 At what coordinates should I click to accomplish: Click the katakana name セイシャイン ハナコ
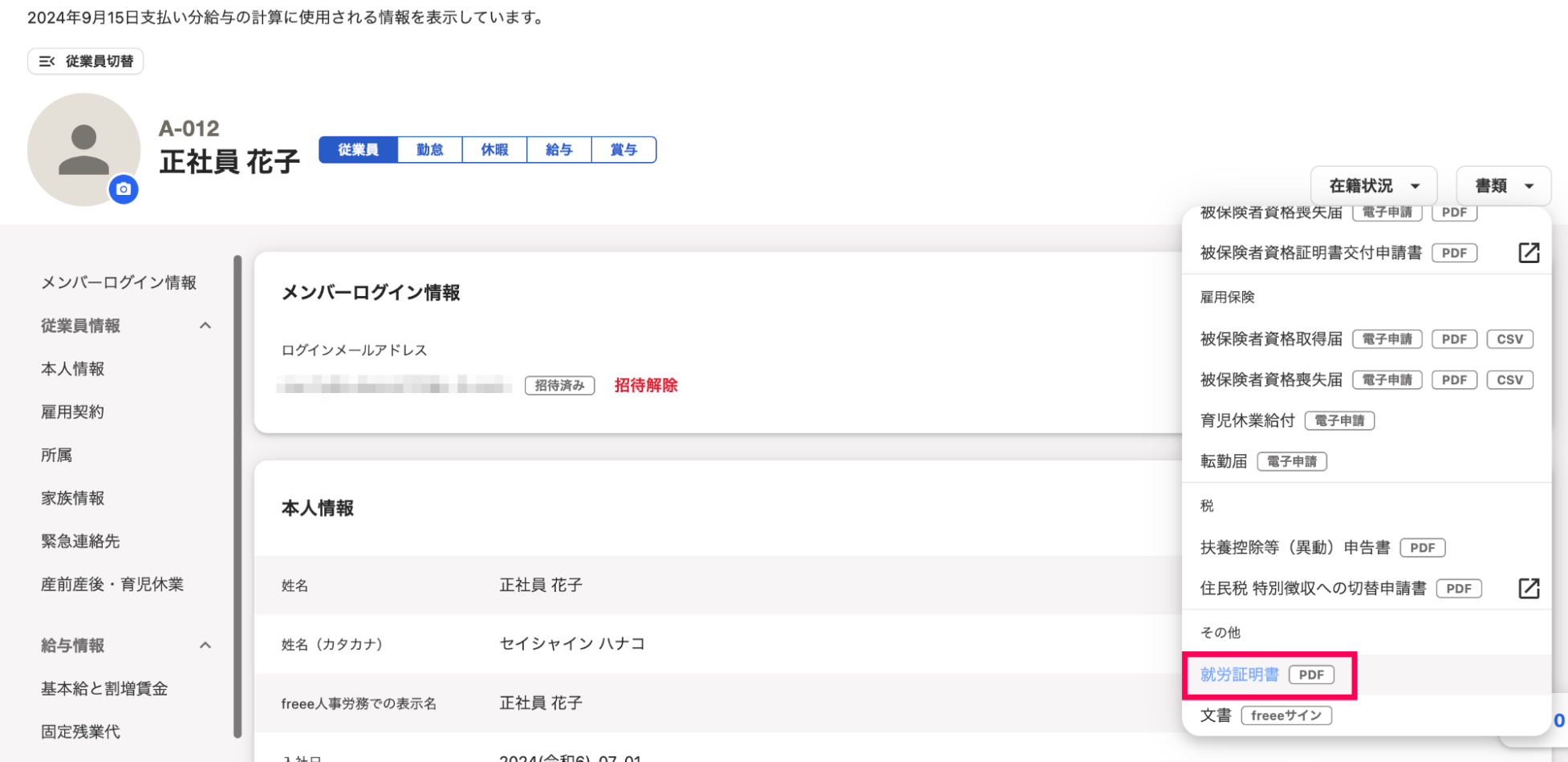[572, 644]
